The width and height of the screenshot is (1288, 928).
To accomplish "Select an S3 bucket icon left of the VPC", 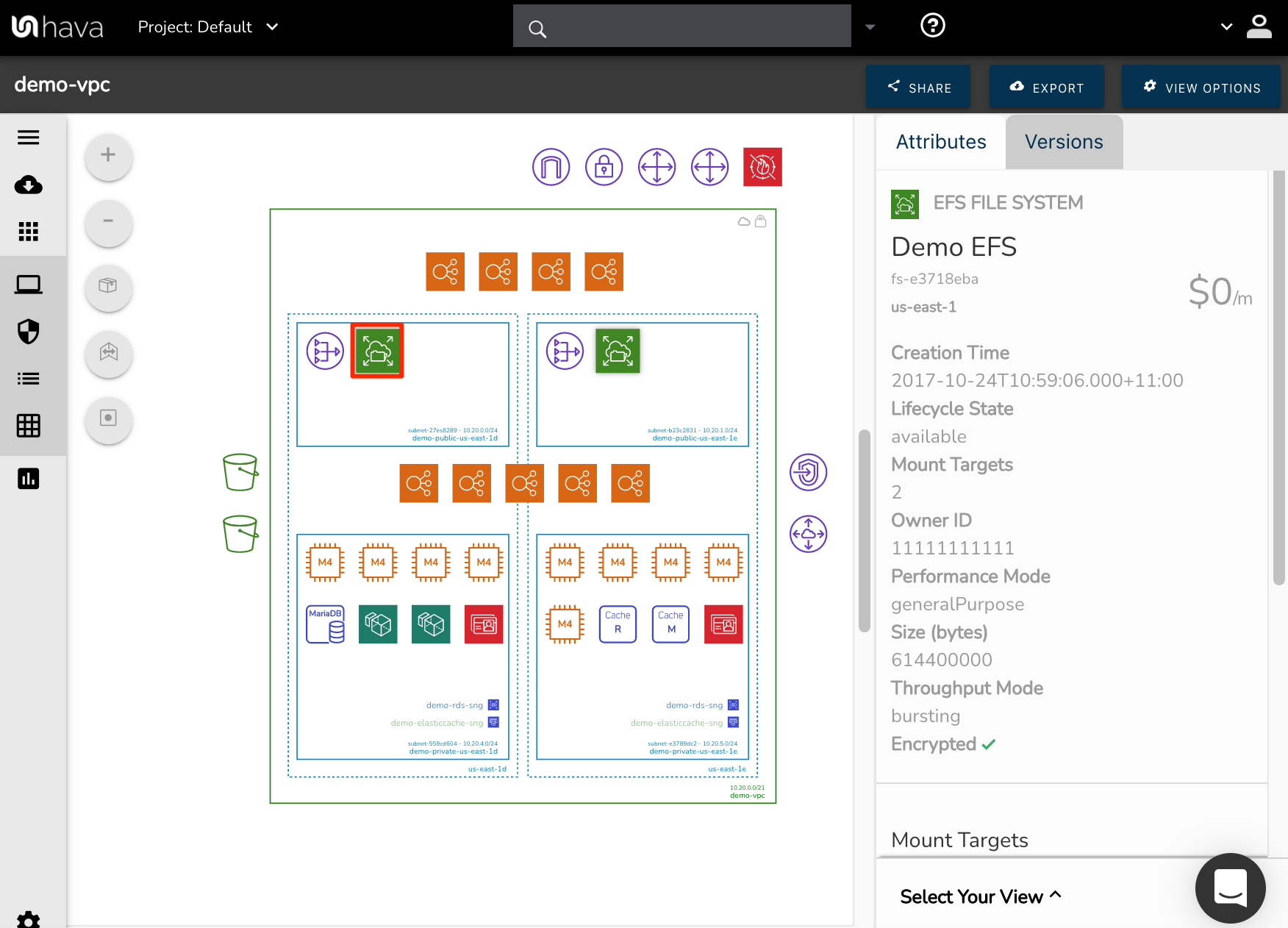I will [x=240, y=473].
